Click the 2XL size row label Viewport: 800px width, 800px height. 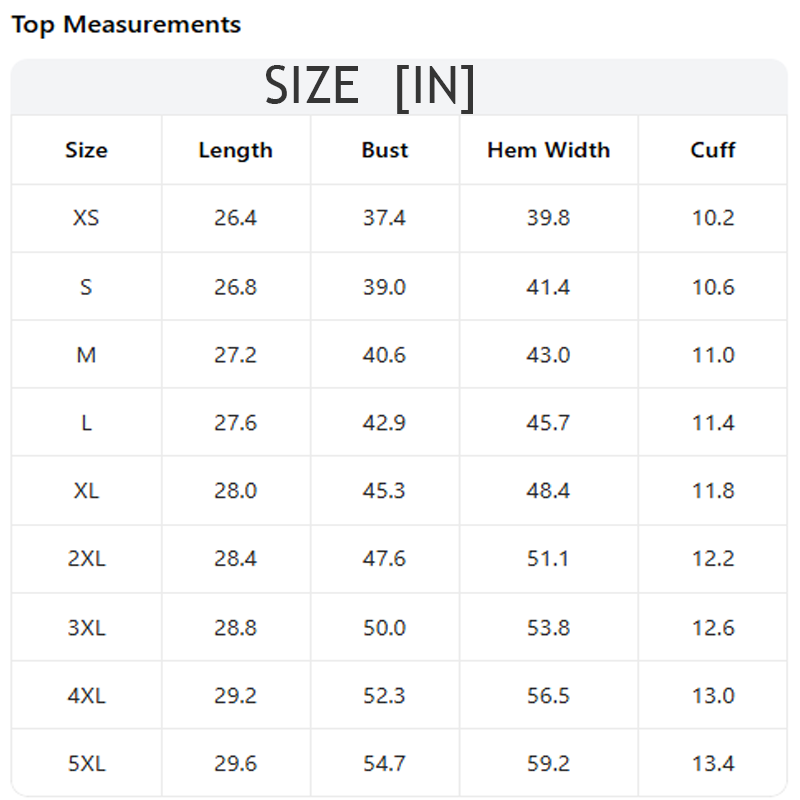coord(86,558)
